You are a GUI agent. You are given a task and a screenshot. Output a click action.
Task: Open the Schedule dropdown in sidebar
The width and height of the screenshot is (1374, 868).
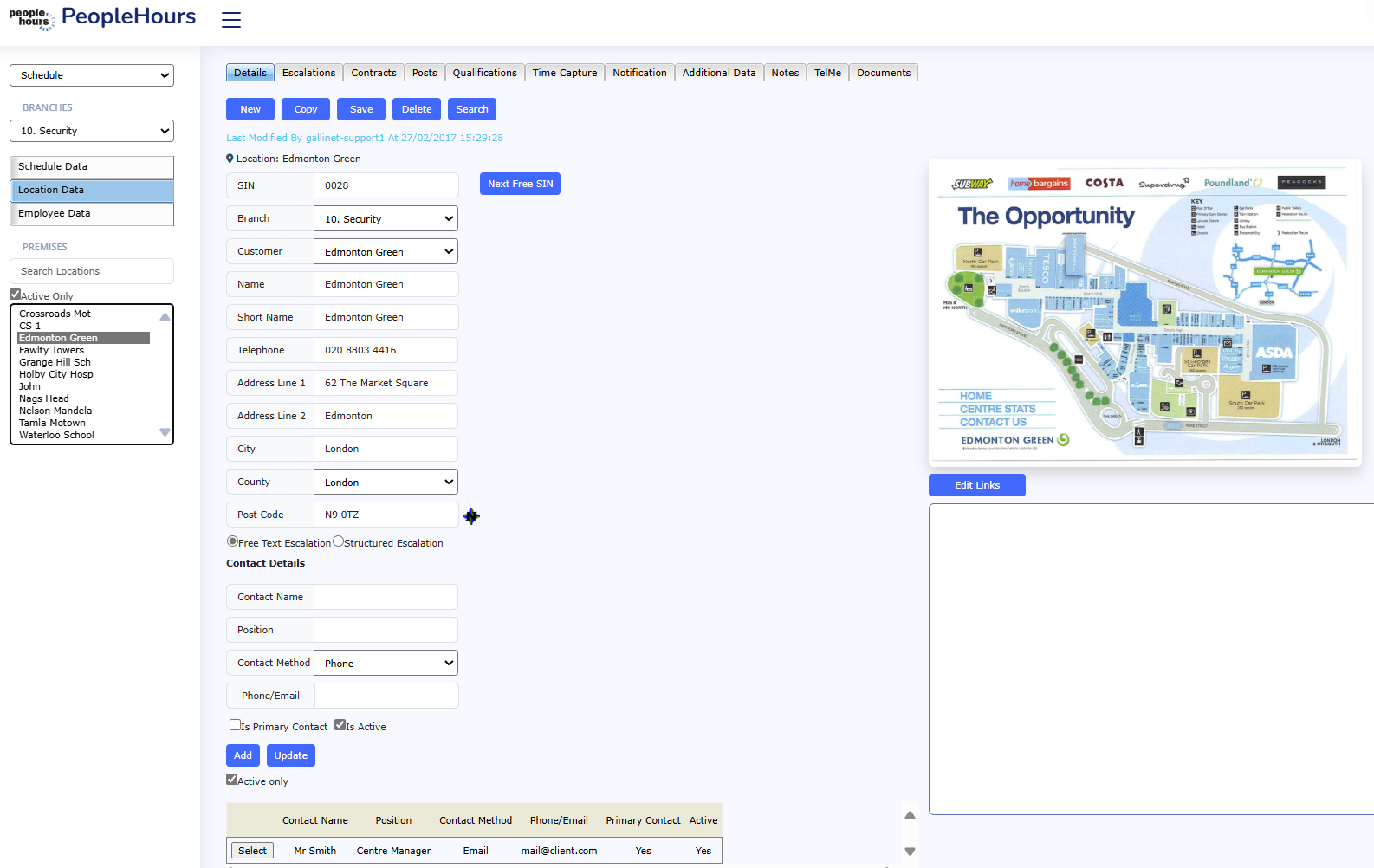(92, 75)
